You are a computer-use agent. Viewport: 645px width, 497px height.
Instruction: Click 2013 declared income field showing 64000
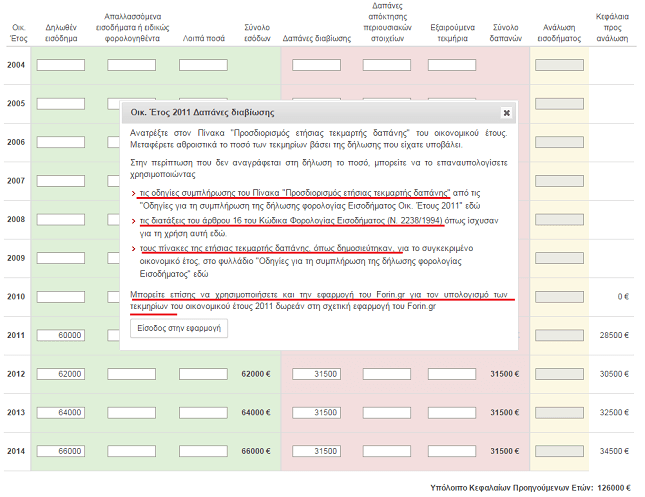pyautogui.click(x=61, y=413)
